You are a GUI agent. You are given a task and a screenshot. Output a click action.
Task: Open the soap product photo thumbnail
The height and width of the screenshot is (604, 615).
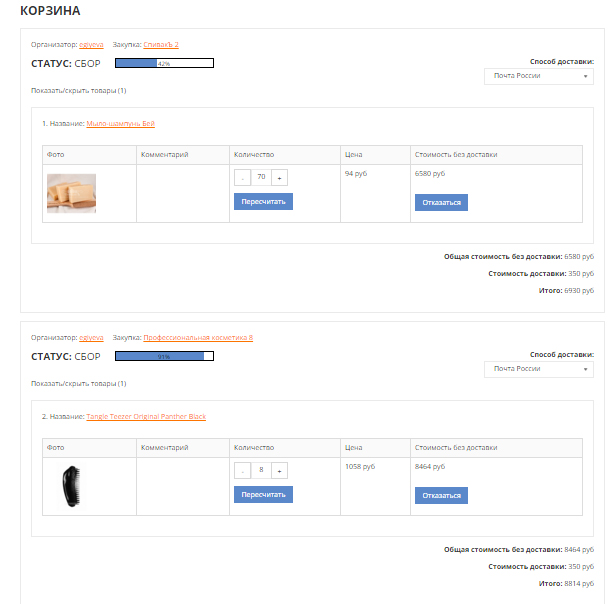tap(71, 193)
